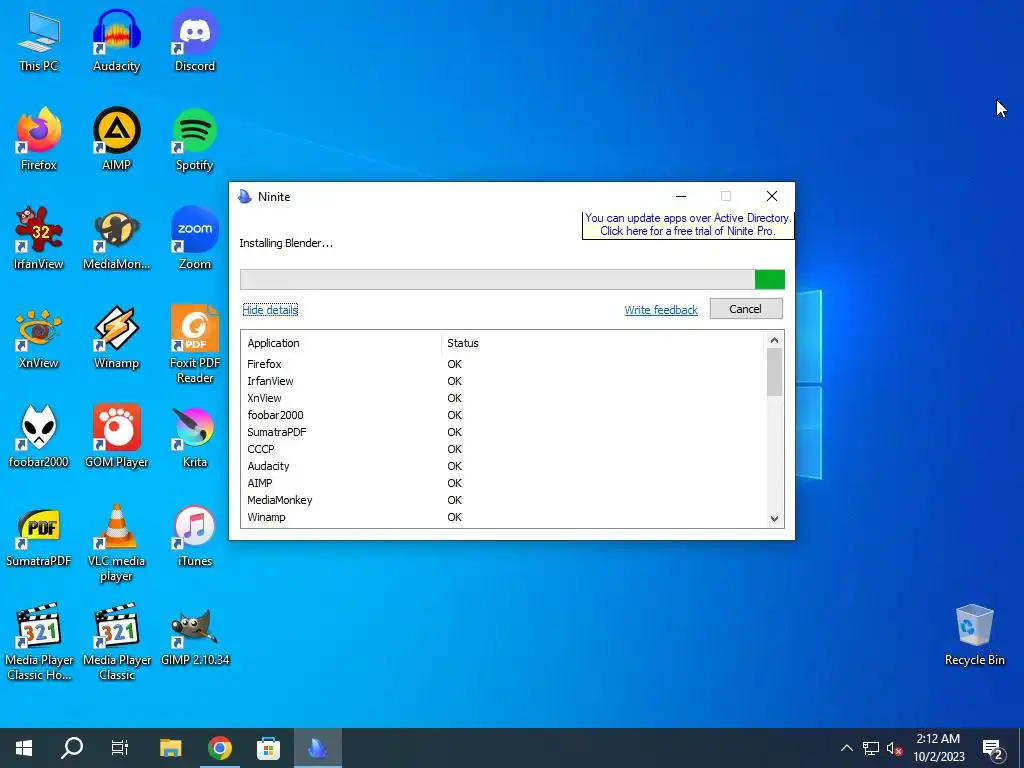Viewport: 1024px width, 768px height.
Task: Select the Zoom desktop shortcut
Action: (x=195, y=239)
